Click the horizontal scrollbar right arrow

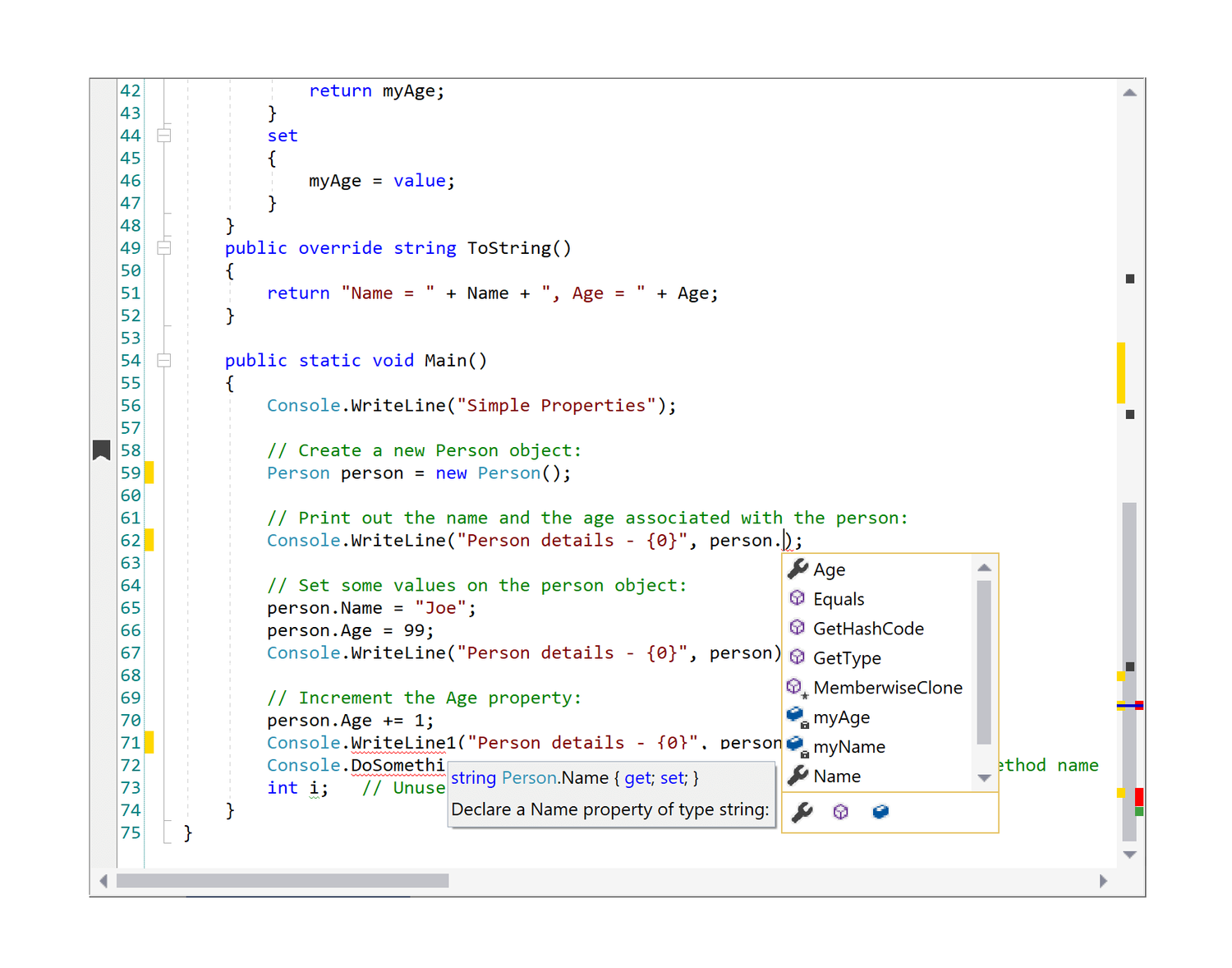click(x=1104, y=880)
